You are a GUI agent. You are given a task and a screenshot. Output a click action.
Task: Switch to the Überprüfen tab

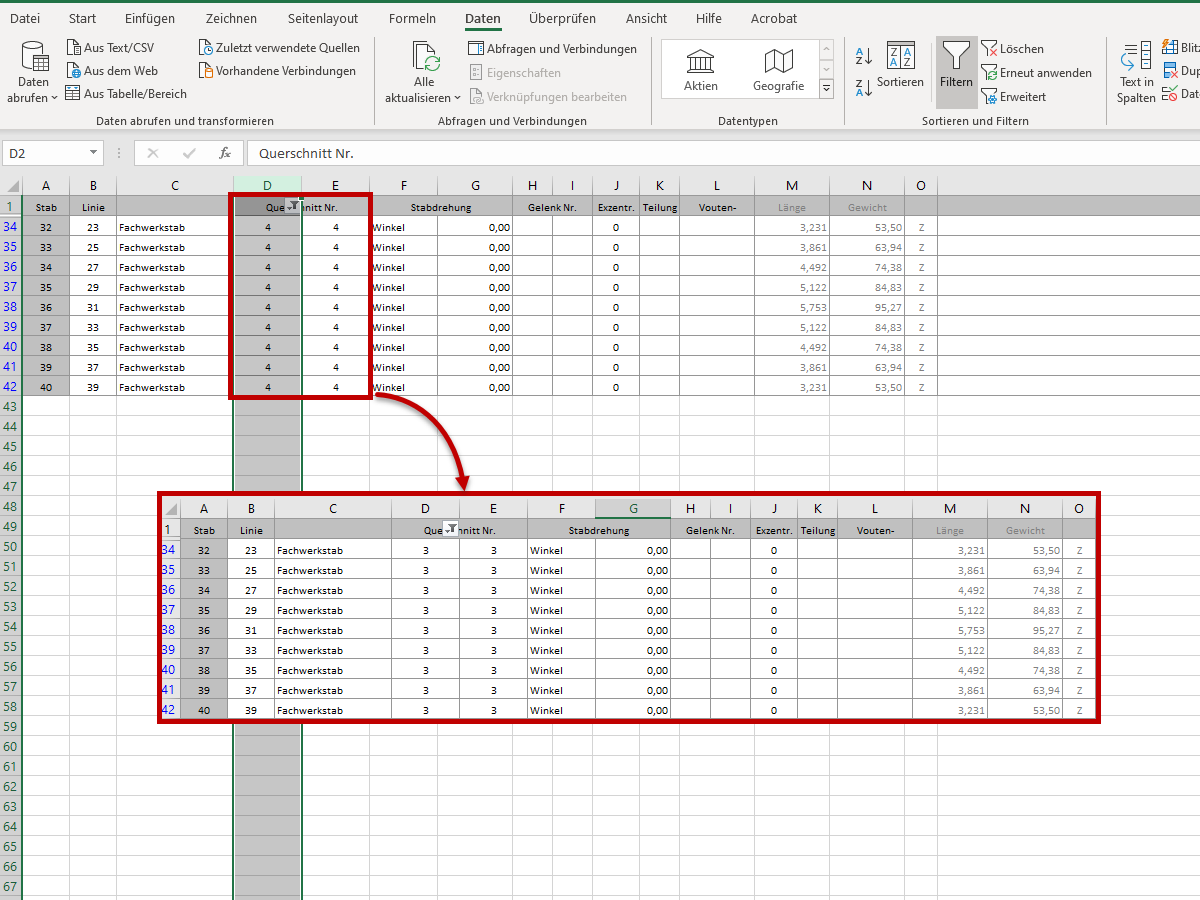coord(562,18)
